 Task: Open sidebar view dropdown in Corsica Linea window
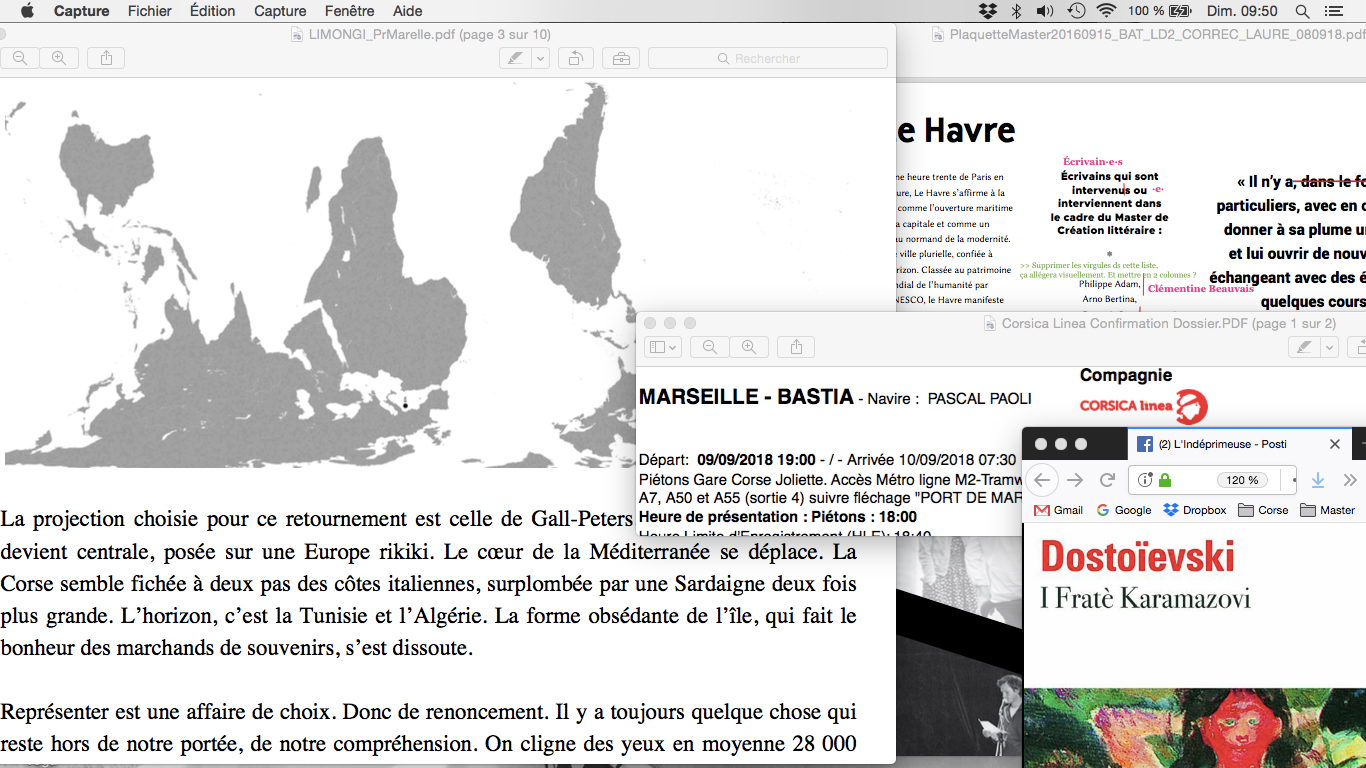point(663,347)
